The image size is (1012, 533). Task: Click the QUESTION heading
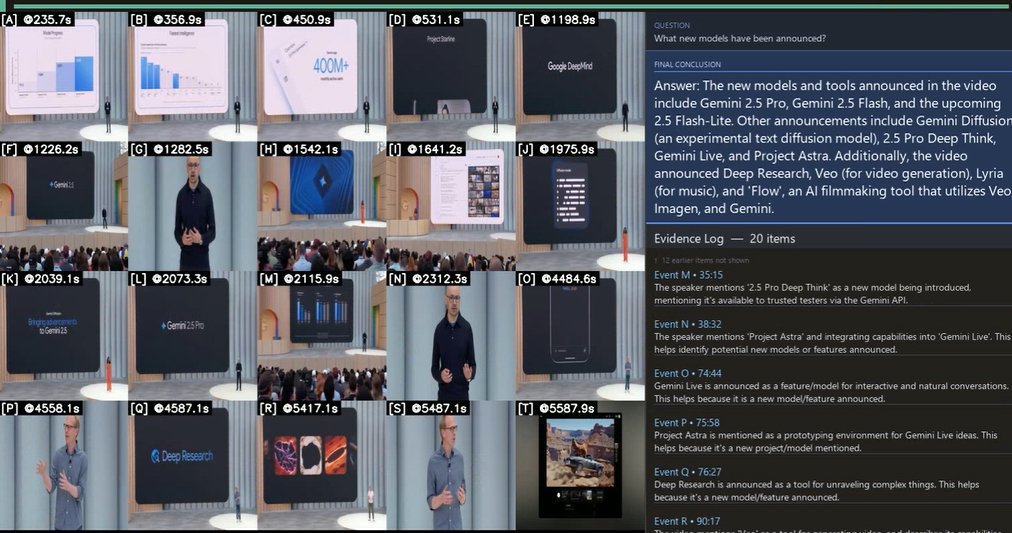pyautogui.click(x=672, y=25)
